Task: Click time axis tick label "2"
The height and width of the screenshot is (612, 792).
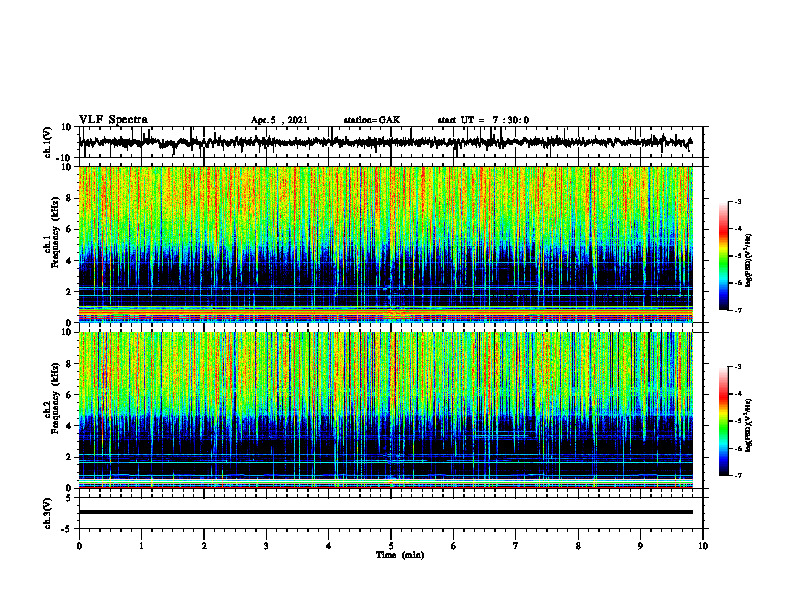Action: (x=204, y=546)
